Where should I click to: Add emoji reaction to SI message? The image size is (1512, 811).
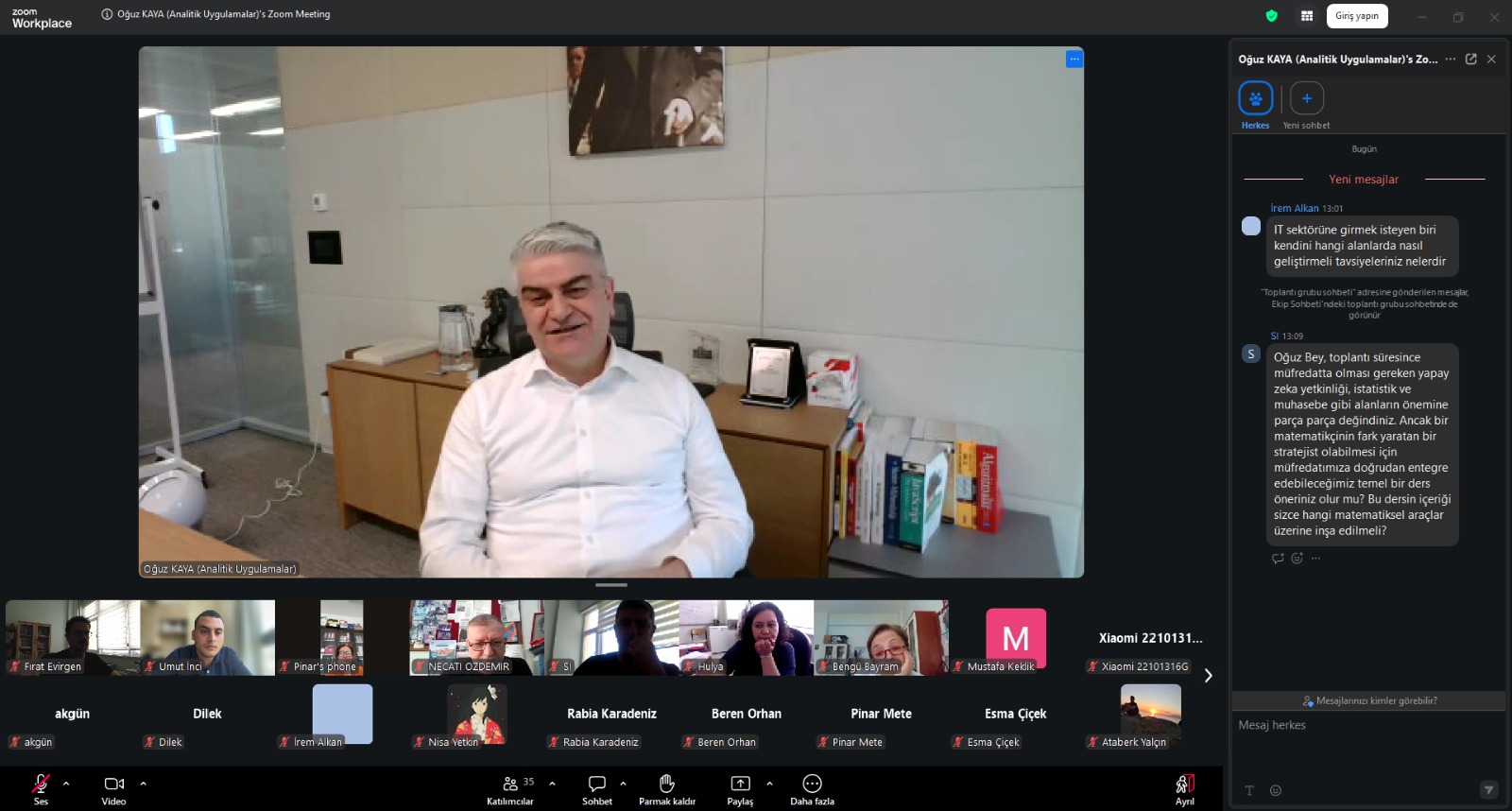coord(1297,558)
